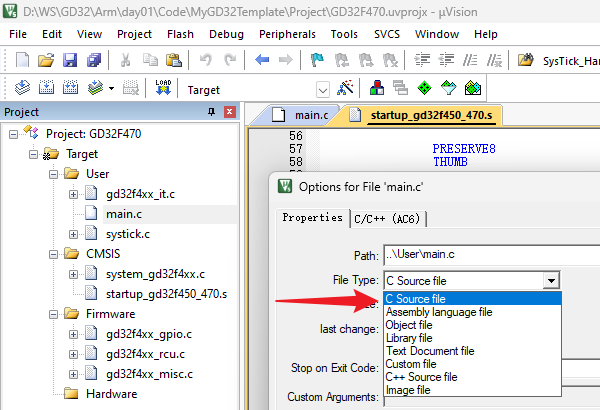Click the Path input field
600x410 pixels.
pos(492,255)
